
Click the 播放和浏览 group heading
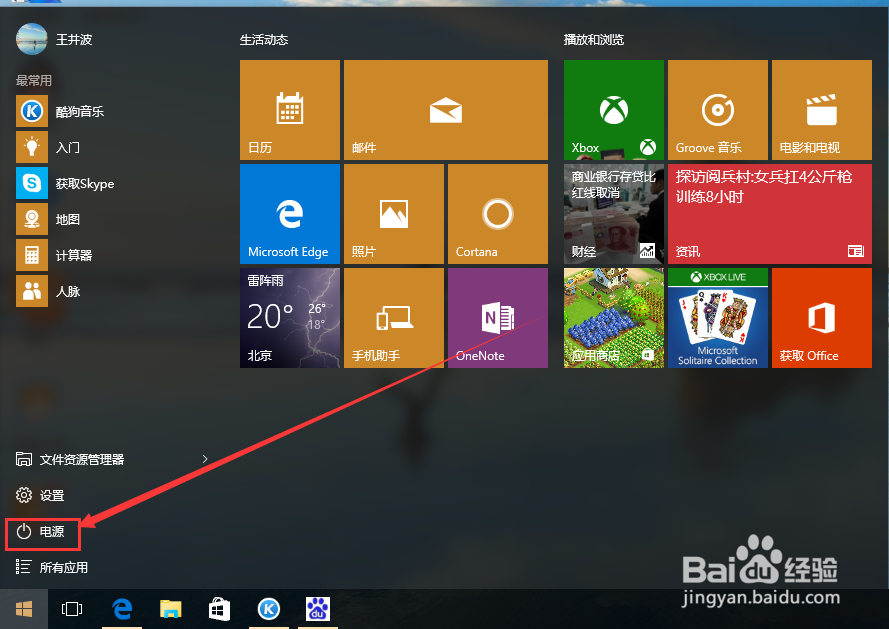coord(594,40)
